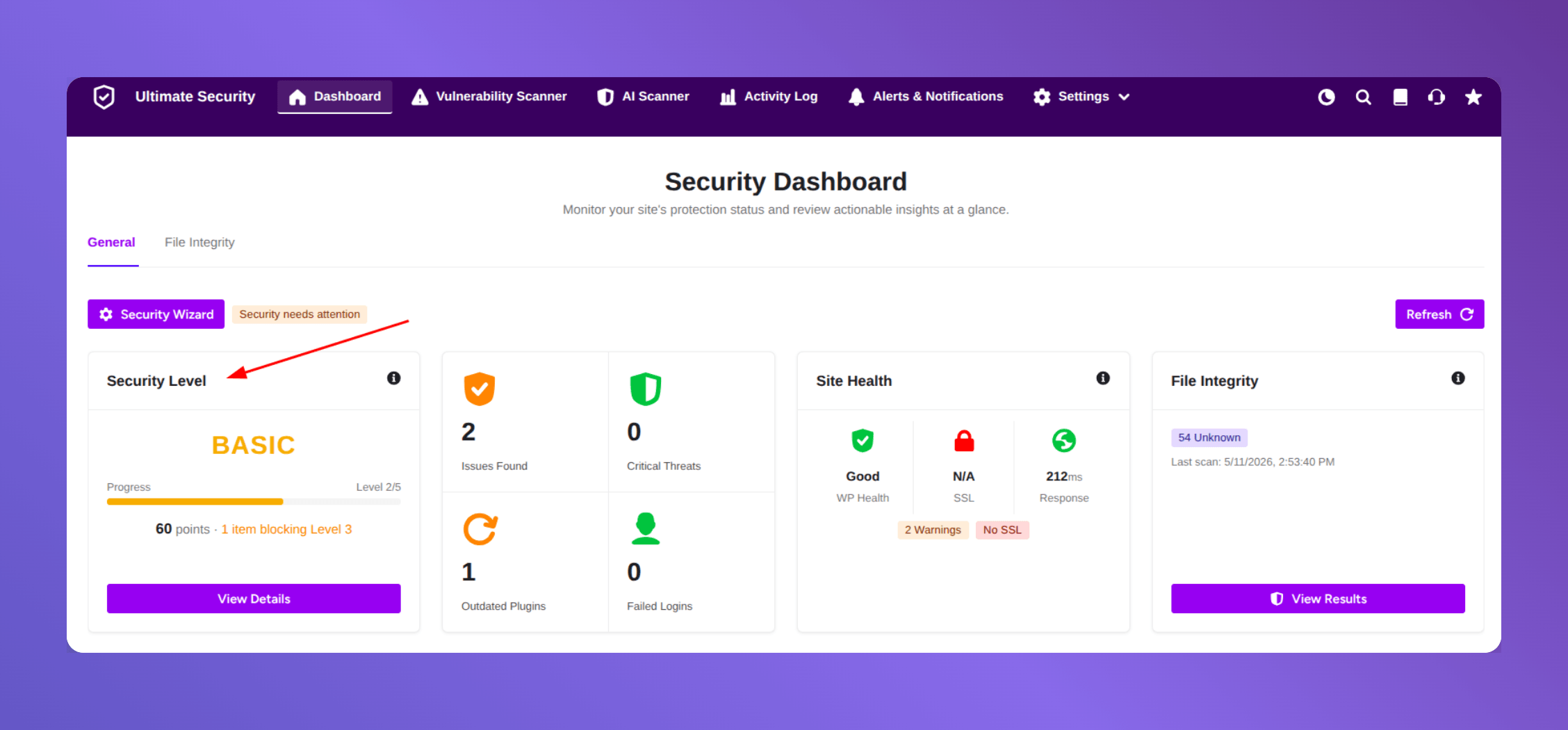Toggle dark mode moon icon
The height and width of the screenshot is (730, 1568).
click(1327, 97)
